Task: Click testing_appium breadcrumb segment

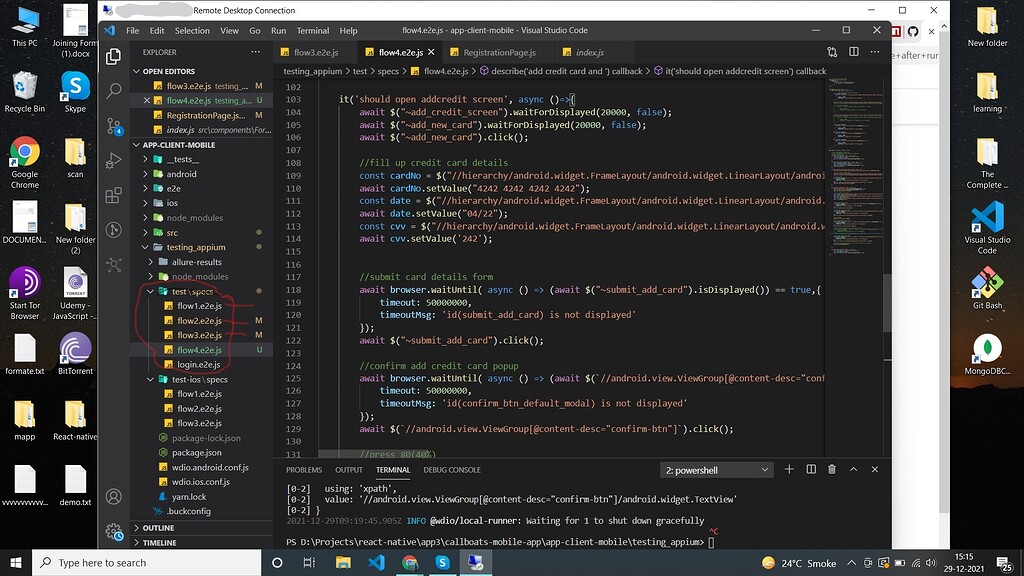Action: pyautogui.click(x=312, y=71)
